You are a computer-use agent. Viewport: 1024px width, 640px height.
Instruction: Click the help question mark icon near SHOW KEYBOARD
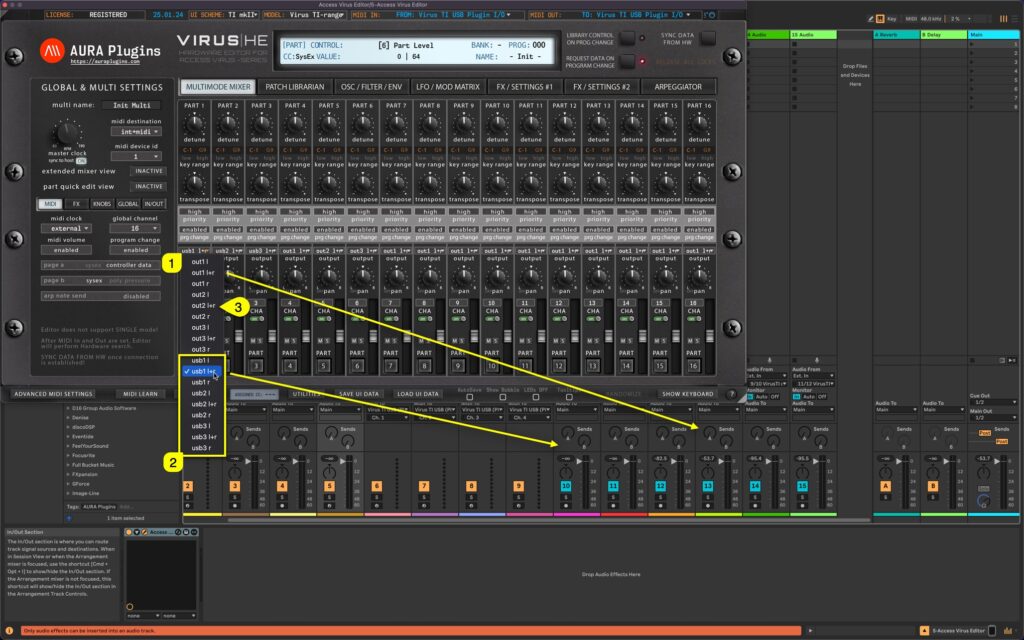[731, 393]
